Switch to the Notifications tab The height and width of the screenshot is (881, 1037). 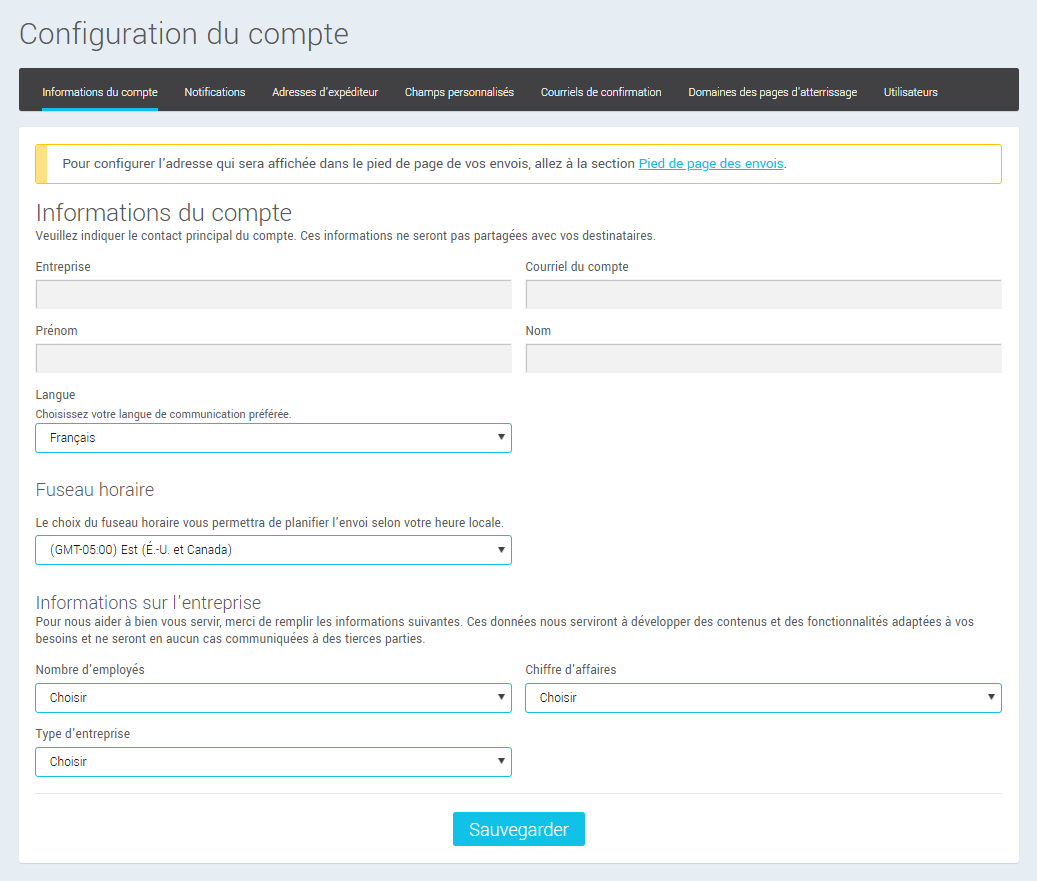point(214,91)
